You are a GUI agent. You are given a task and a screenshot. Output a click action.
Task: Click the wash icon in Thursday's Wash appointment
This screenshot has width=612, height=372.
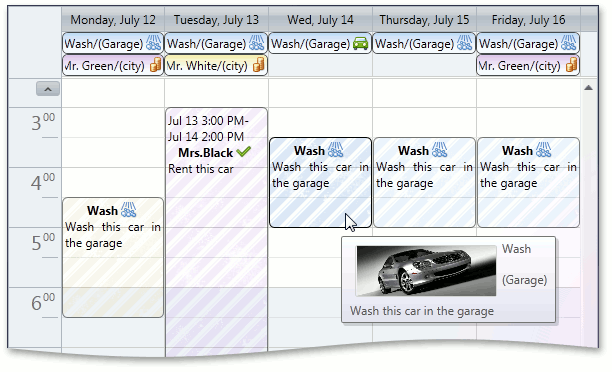pos(439,150)
